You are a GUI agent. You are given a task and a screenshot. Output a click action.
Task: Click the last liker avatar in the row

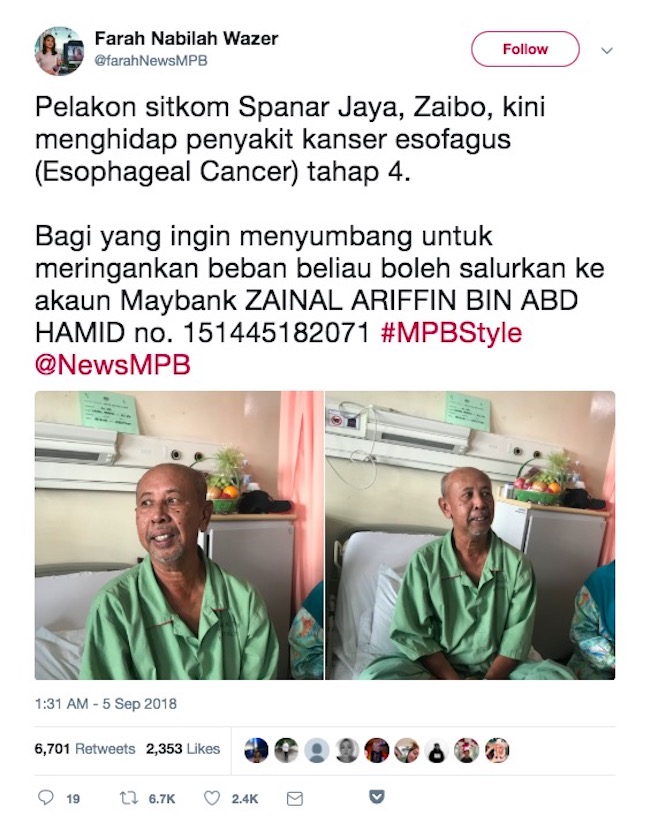pos(497,750)
